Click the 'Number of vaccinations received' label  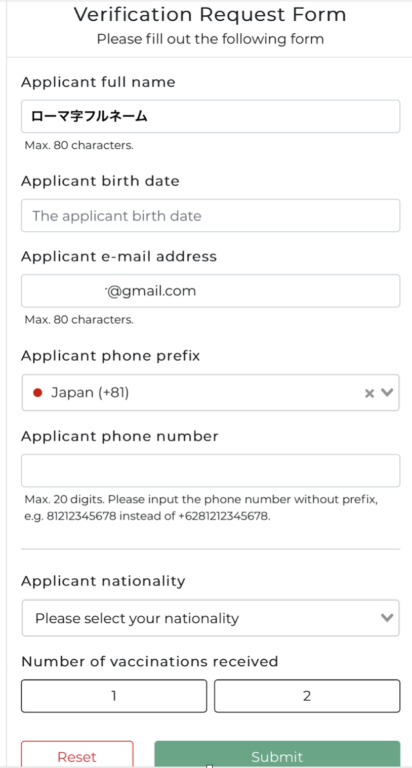[149, 662]
